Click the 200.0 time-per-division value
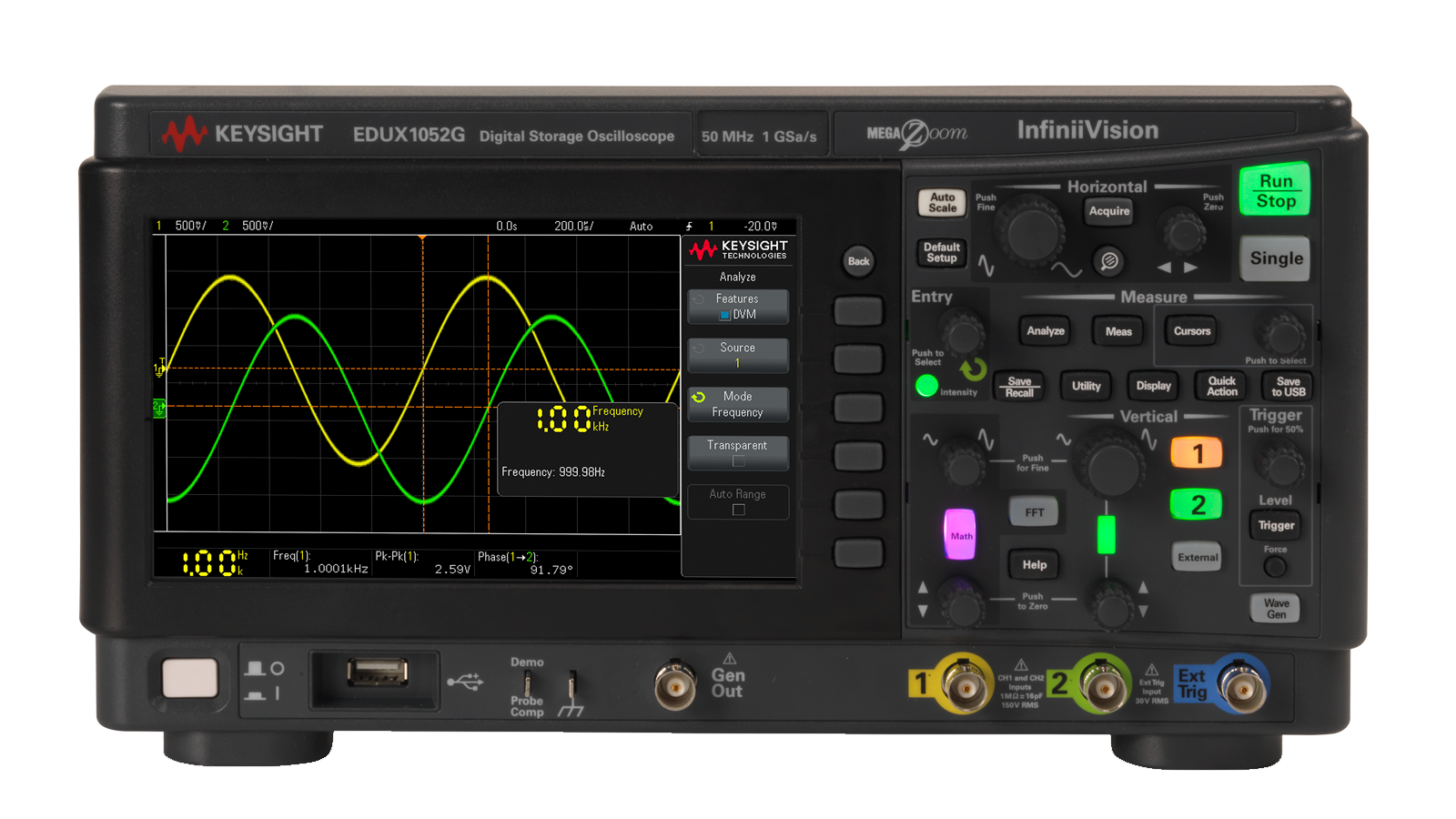The height and width of the screenshot is (819, 1456). (x=574, y=226)
